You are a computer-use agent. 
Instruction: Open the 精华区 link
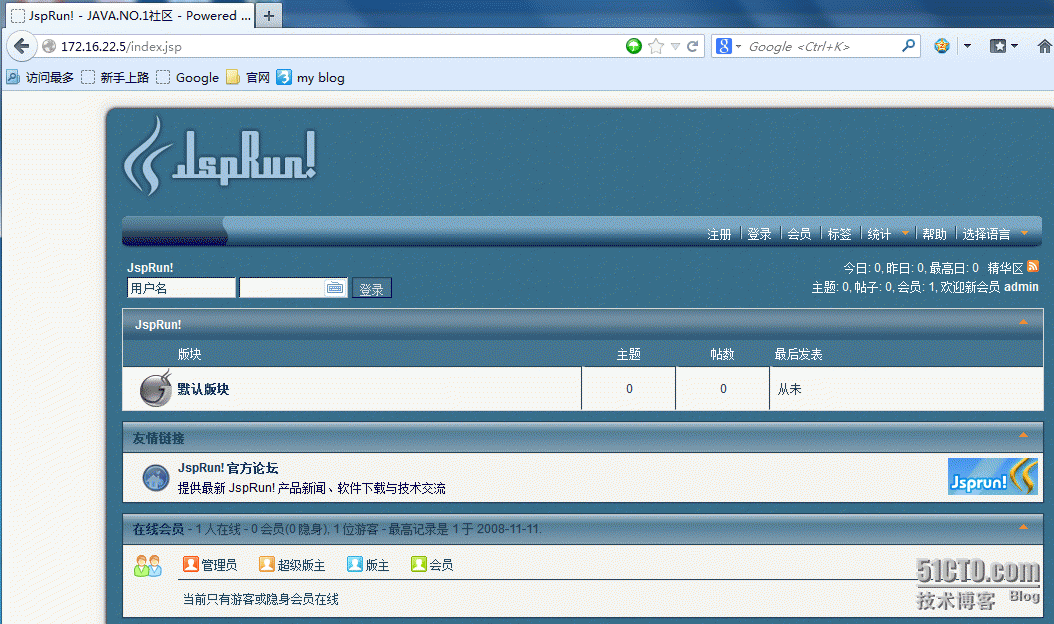pyautogui.click(x=1005, y=268)
